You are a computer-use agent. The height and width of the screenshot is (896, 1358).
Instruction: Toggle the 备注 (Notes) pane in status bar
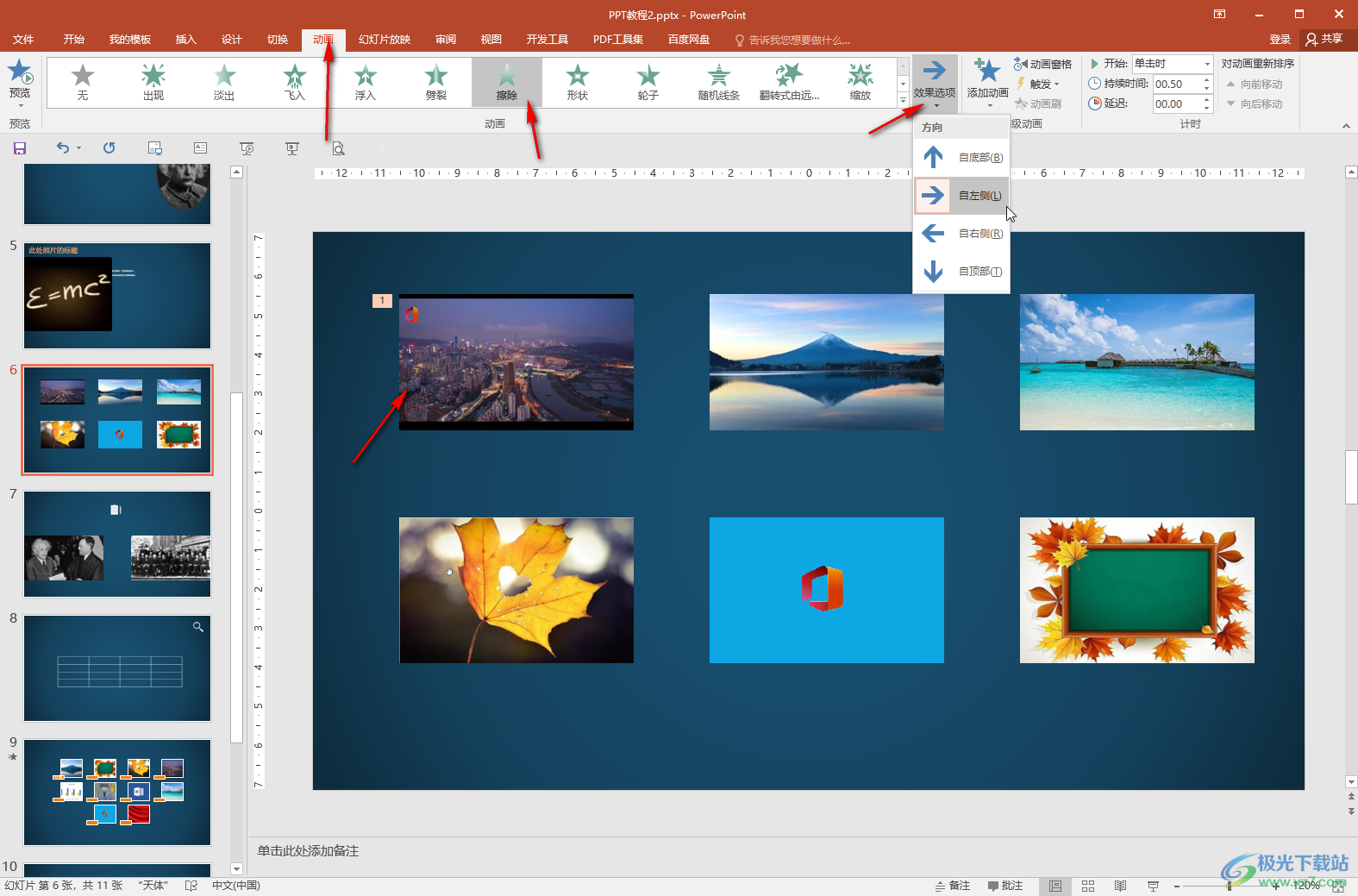953,886
